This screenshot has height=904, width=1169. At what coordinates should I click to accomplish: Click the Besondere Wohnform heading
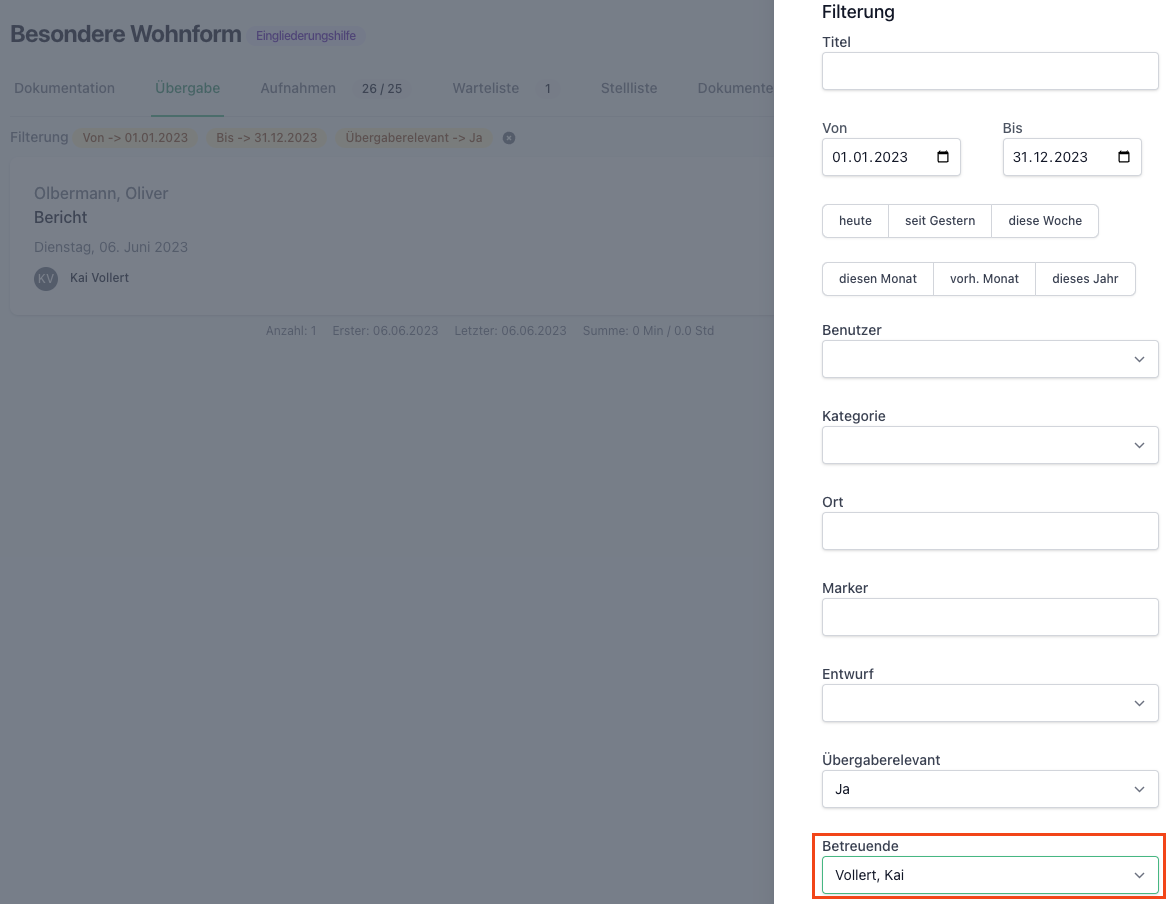pos(126,34)
